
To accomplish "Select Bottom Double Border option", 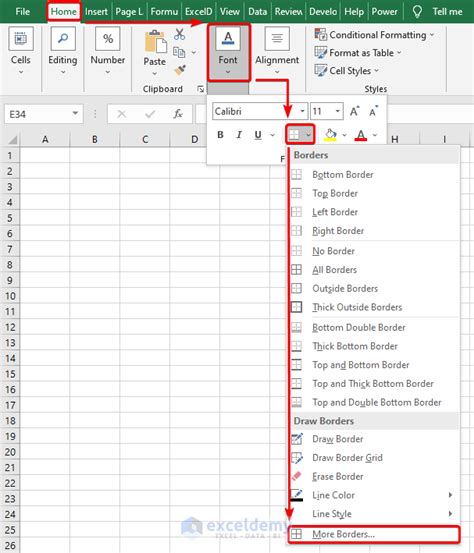I will pyautogui.click(x=375, y=327).
